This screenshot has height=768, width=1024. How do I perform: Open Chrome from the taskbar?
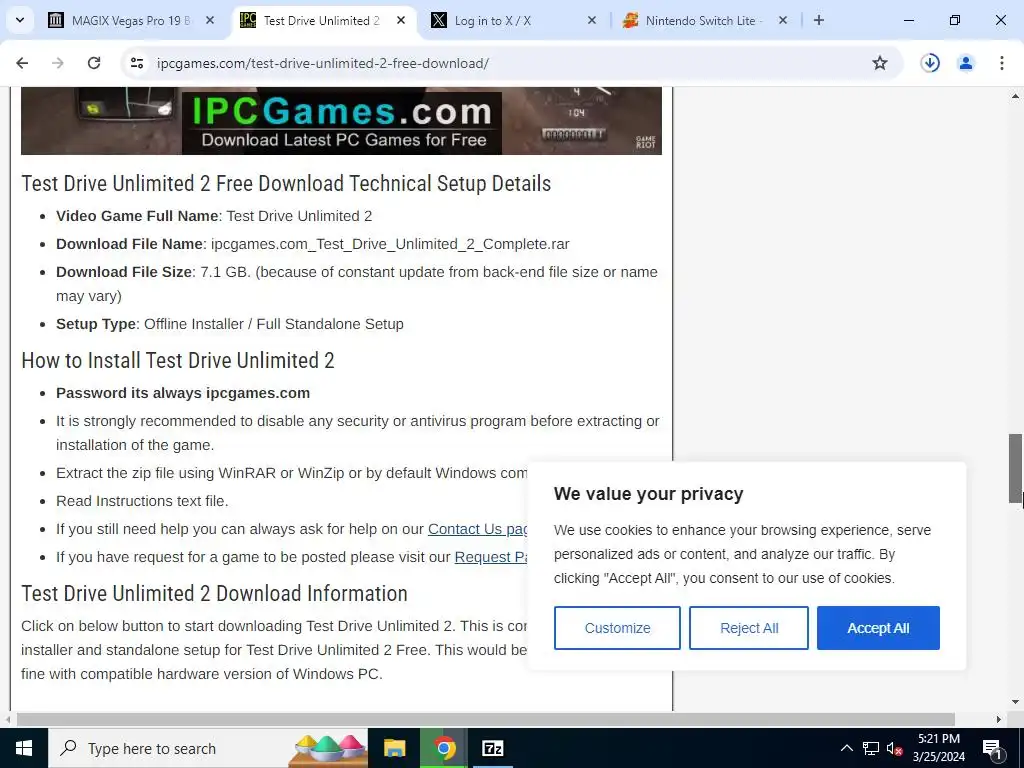tap(443, 748)
